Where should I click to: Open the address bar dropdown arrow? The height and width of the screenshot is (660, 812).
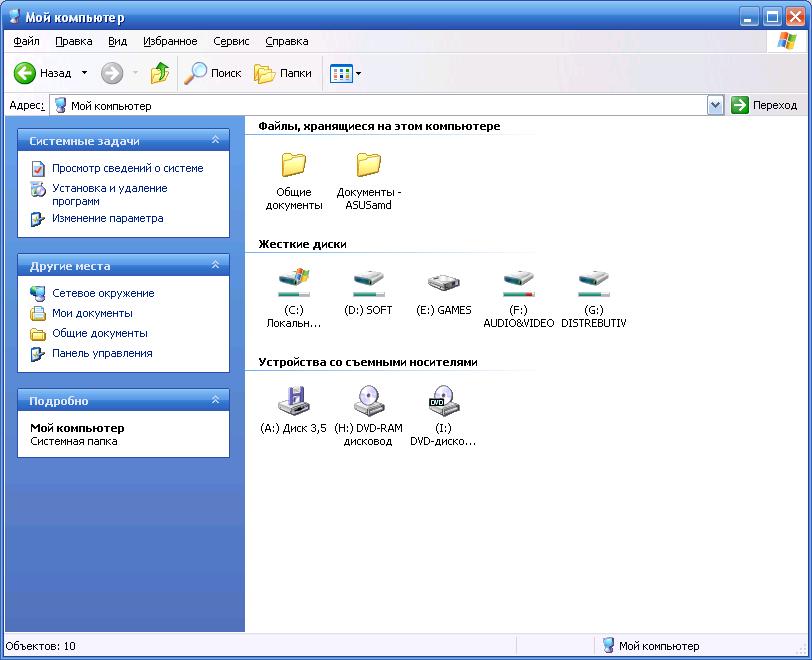[715, 105]
